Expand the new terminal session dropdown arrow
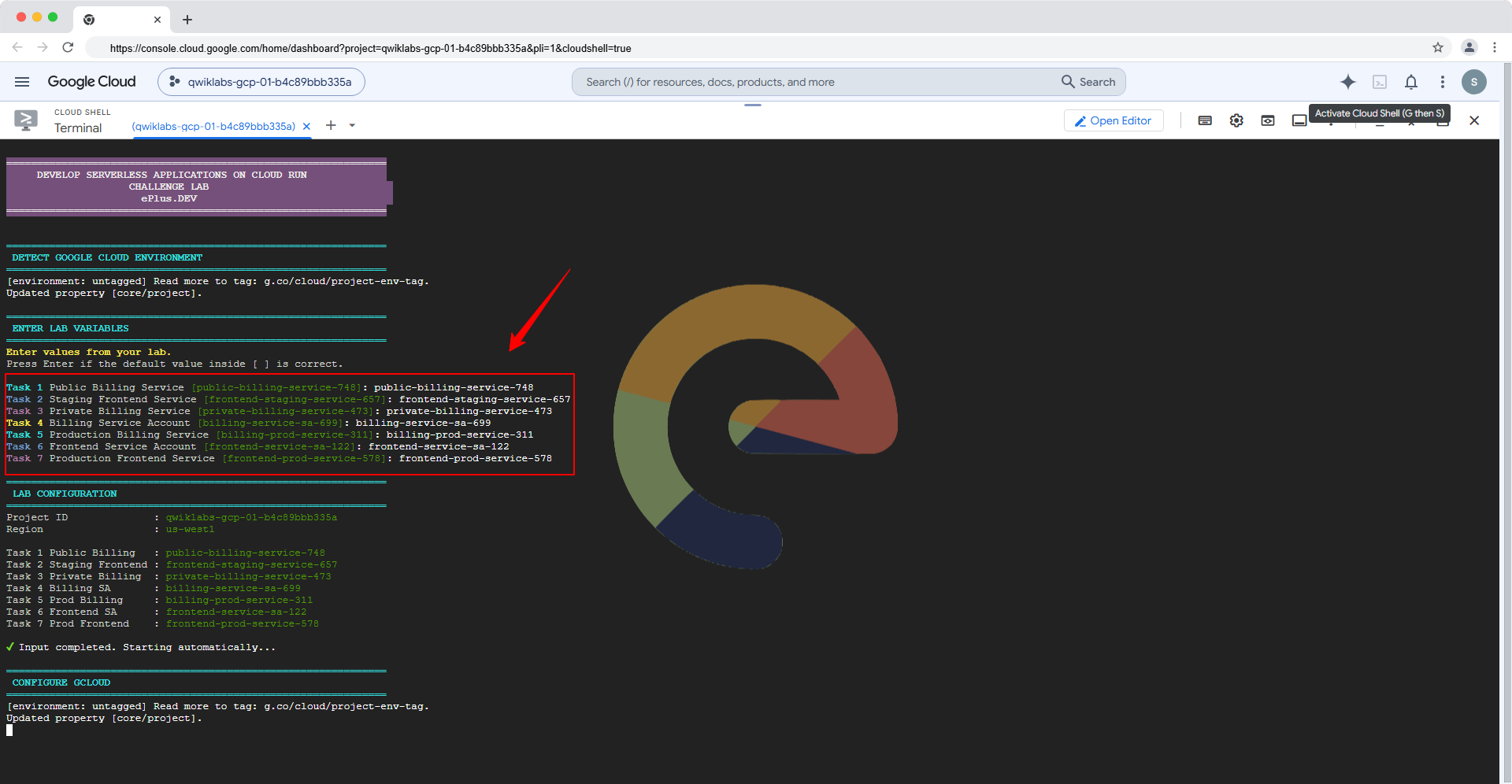This screenshot has height=784, width=1512. click(x=352, y=125)
